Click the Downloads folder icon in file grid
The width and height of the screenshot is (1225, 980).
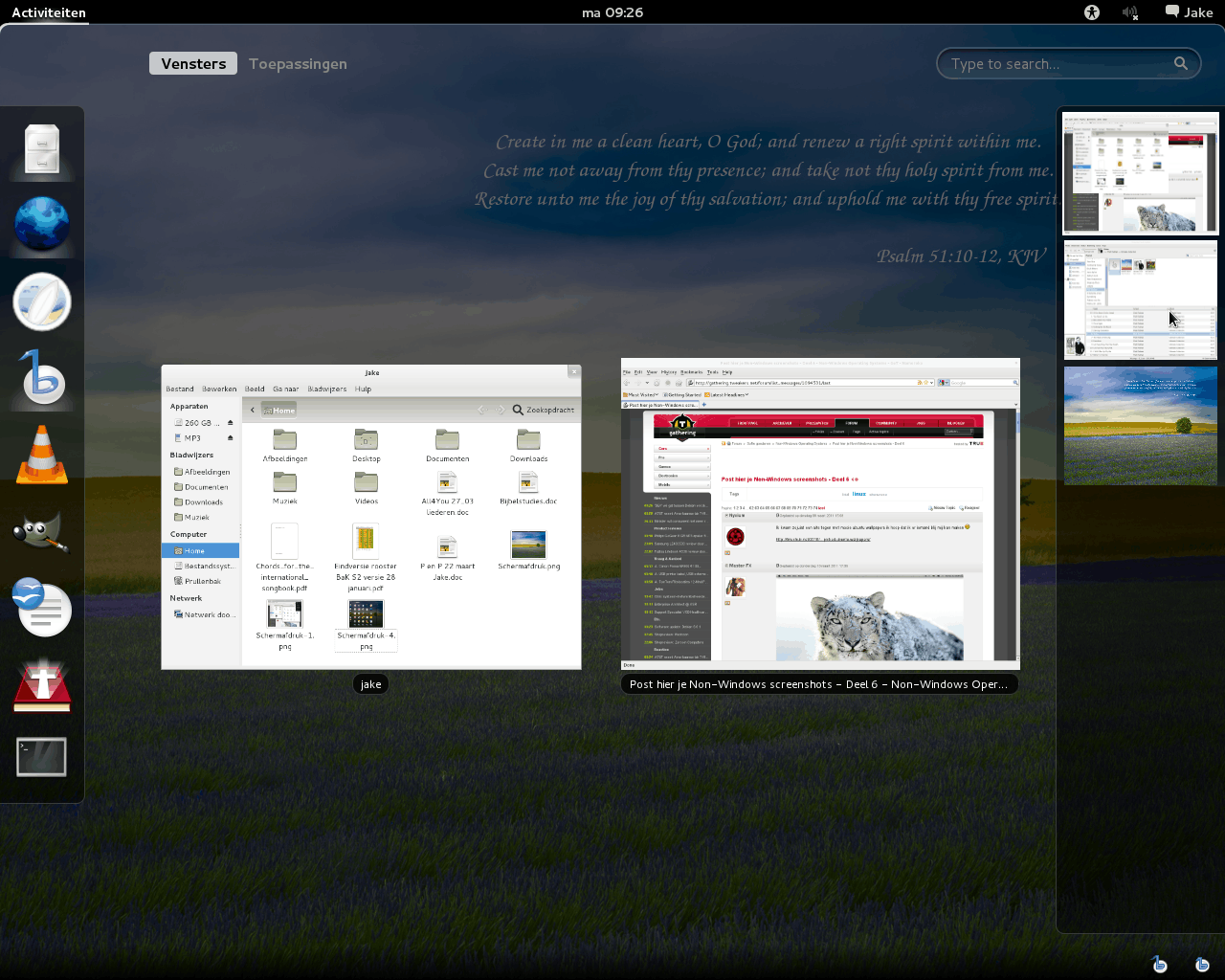tap(528, 439)
